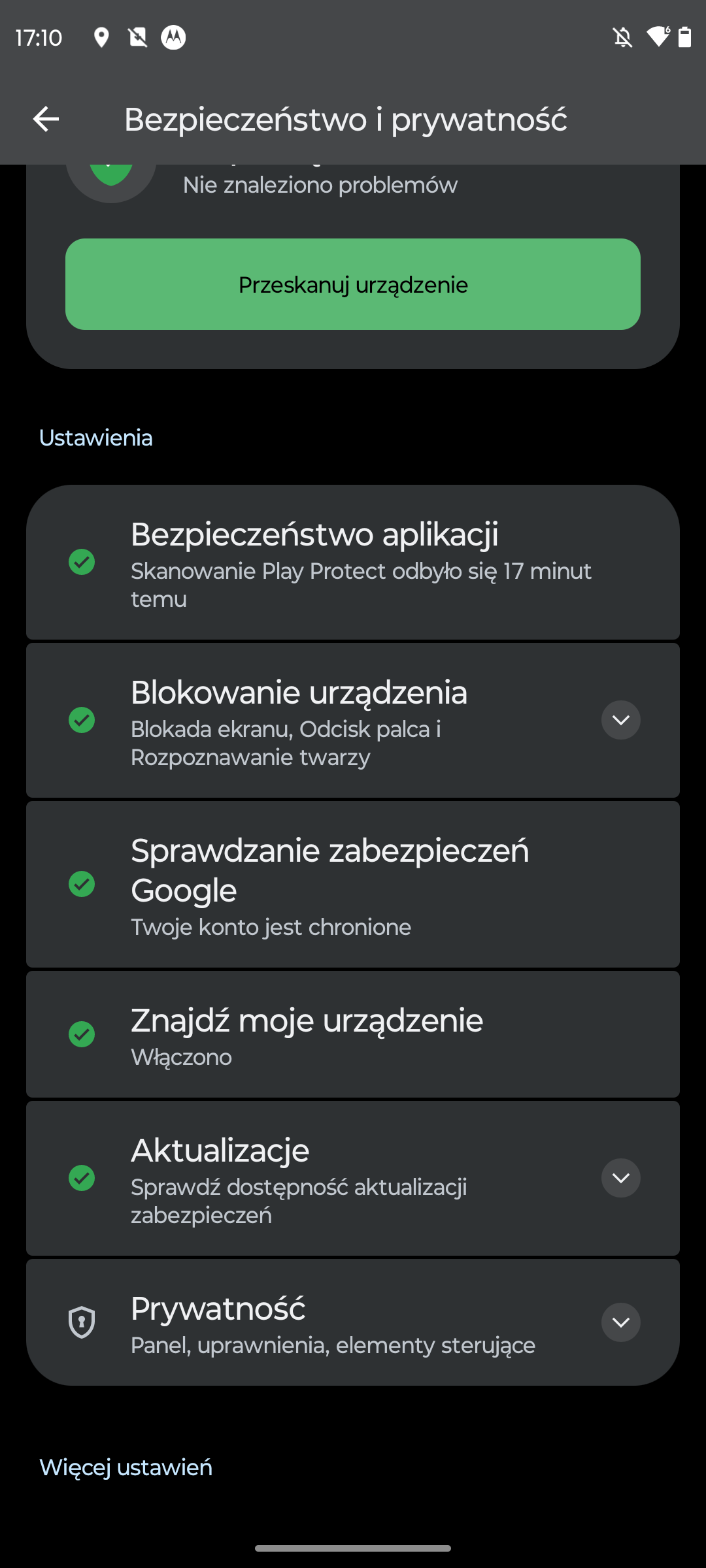Expand the Prywatność chevron
Image resolution: width=706 pixels, height=1568 pixels.
pos(620,1322)
